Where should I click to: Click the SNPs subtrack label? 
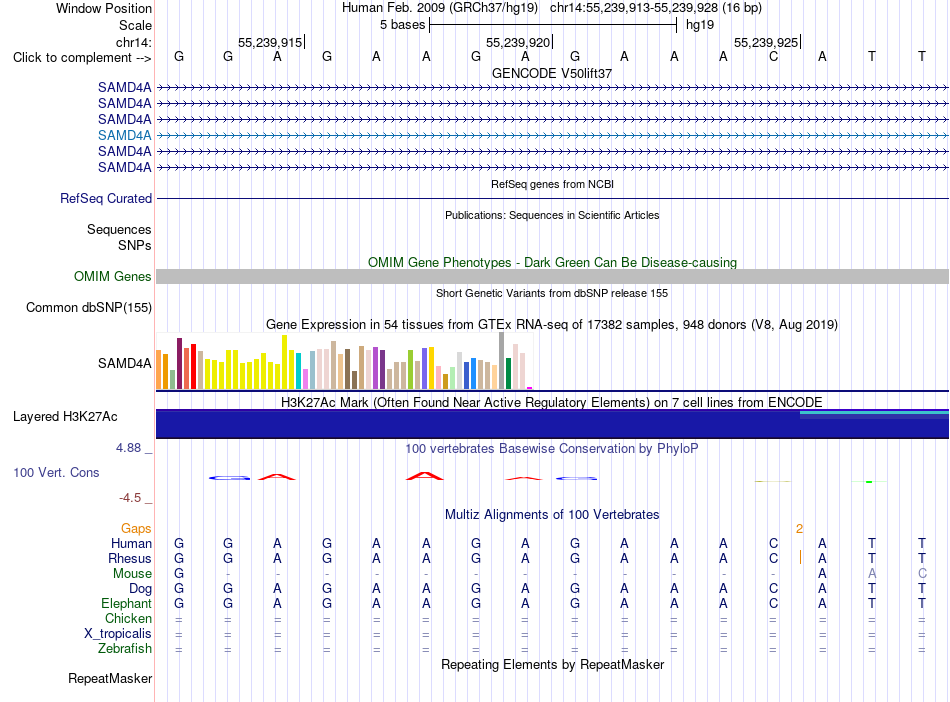[x=135, y=245]
